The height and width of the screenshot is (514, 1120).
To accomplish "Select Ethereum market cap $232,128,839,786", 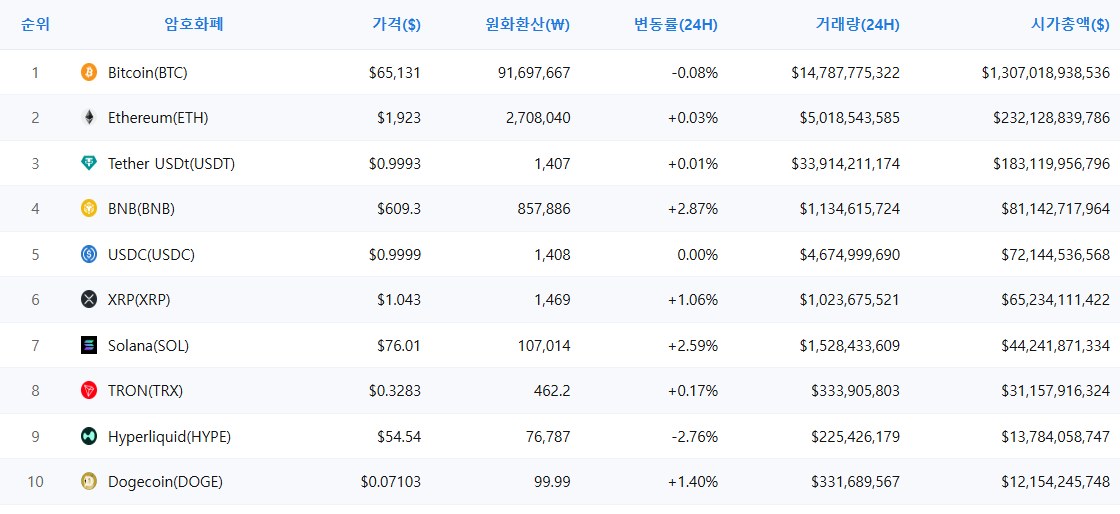I will [x=1052, y=118].
